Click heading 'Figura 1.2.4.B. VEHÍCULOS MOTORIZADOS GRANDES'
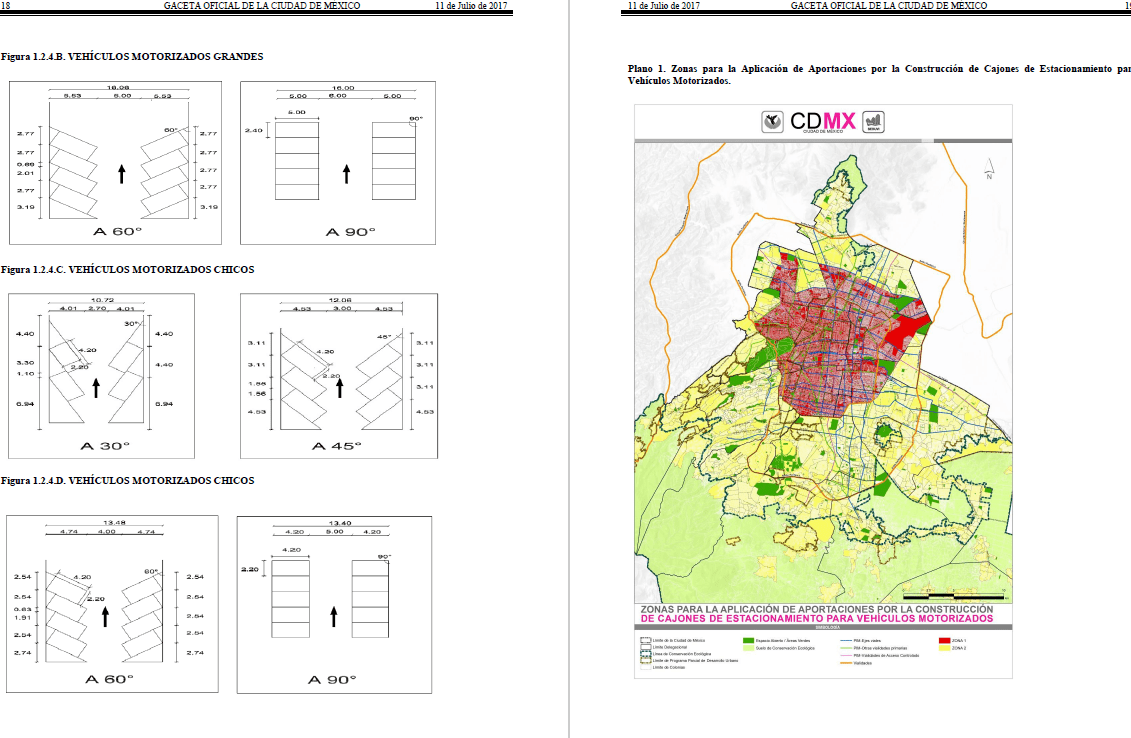The image size is (1131, 738). (x=132, y=56)
